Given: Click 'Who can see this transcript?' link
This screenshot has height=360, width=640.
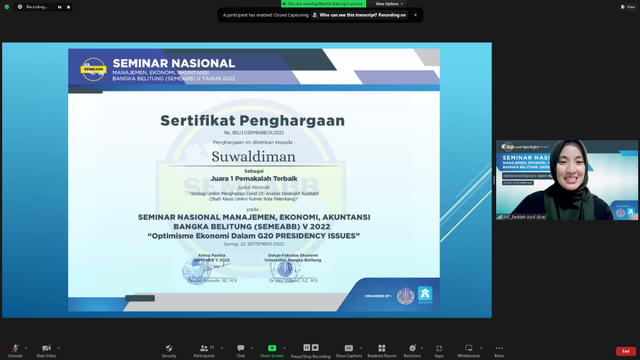Looking at the screenshot, I should tap(360, 15).
